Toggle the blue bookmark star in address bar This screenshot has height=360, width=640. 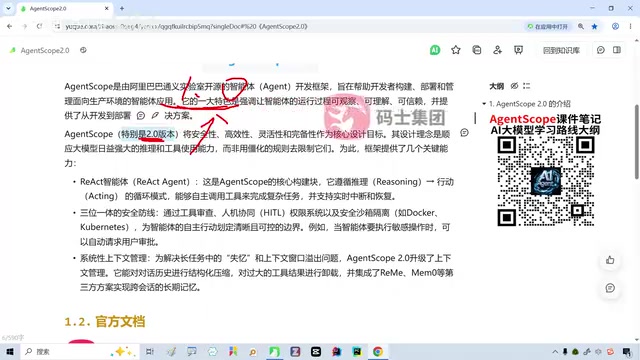pos(595,27)
